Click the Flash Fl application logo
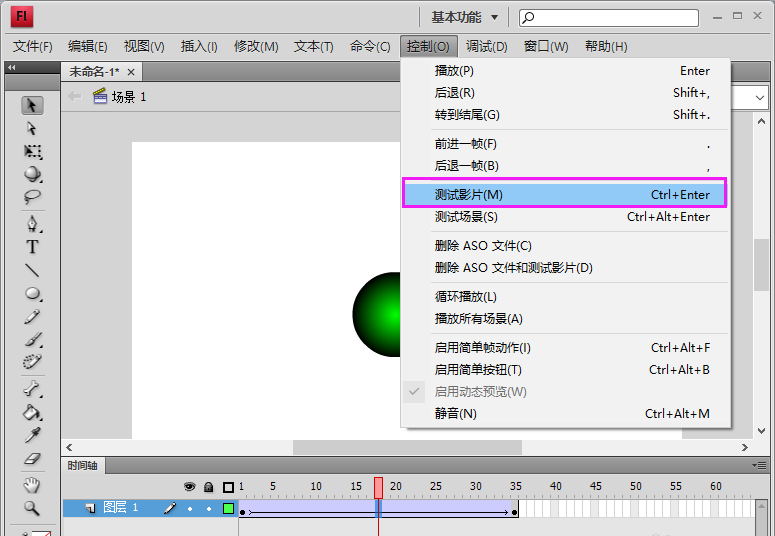 pos(22,17)
